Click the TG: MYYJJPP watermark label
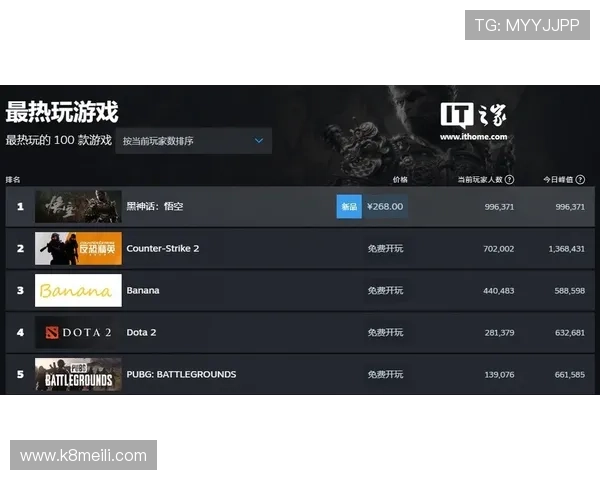 pyautogui.click(x=527, y=24)
